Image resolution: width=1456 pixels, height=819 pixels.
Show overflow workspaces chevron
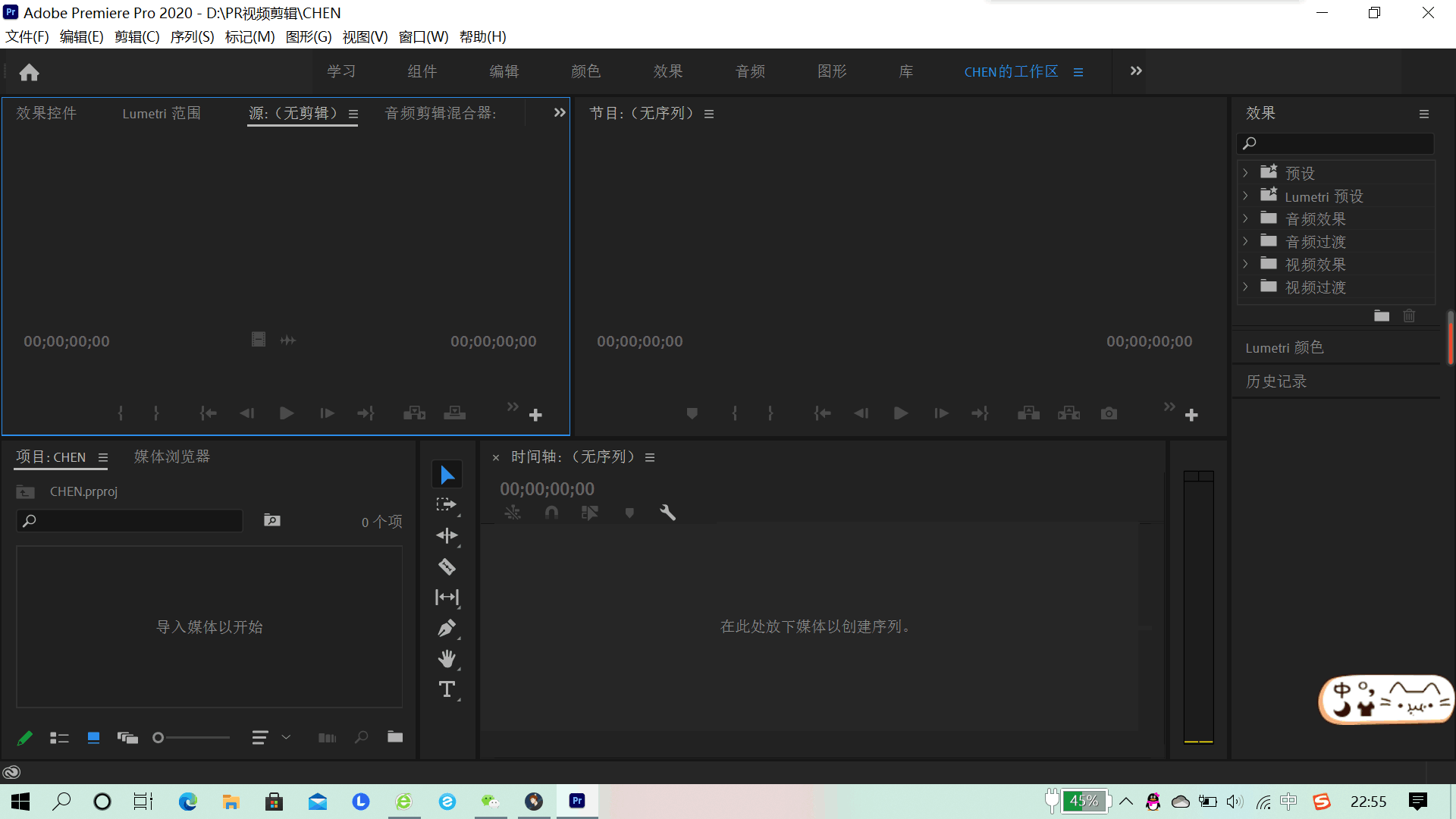pyautogui.click(x=1135, y=71)
